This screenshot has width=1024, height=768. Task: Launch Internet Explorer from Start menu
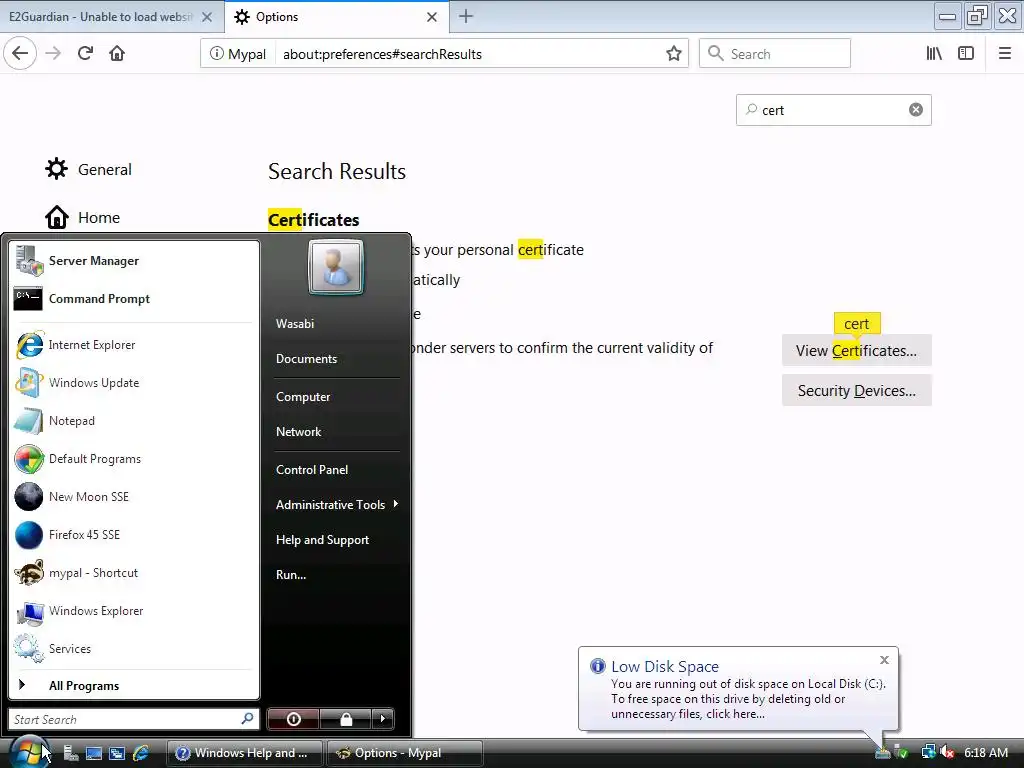(x=134, y=345)
